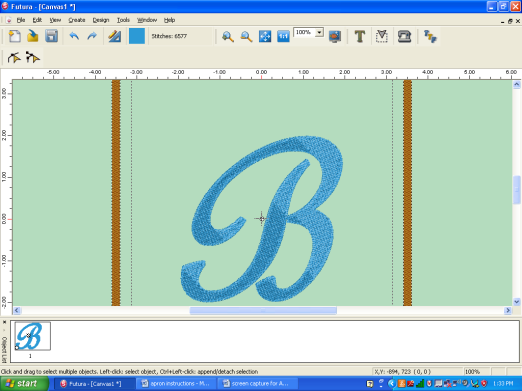The height and width of the screenshot is (391, 522).
Task: Redo the last action
Action: pos(92,36)
